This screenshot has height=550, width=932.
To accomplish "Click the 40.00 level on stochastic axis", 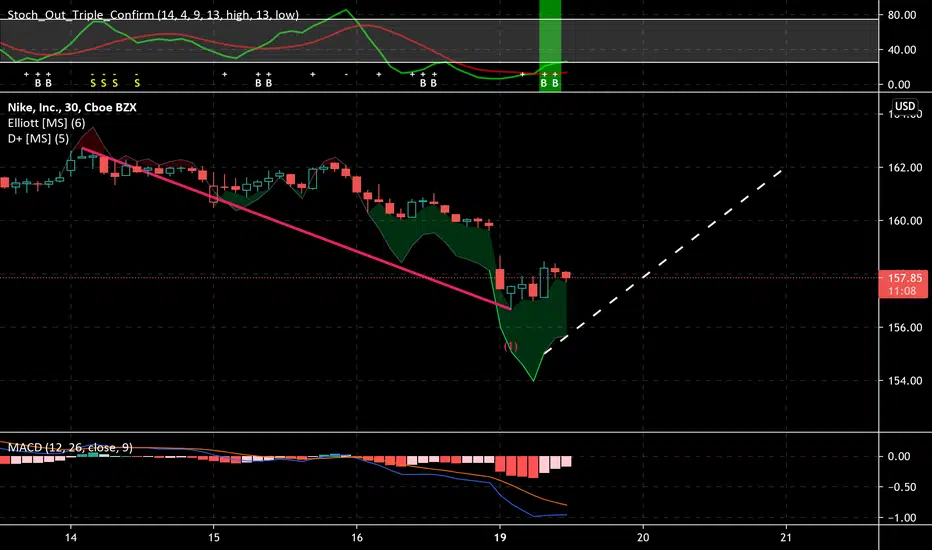I will (902, 50).
